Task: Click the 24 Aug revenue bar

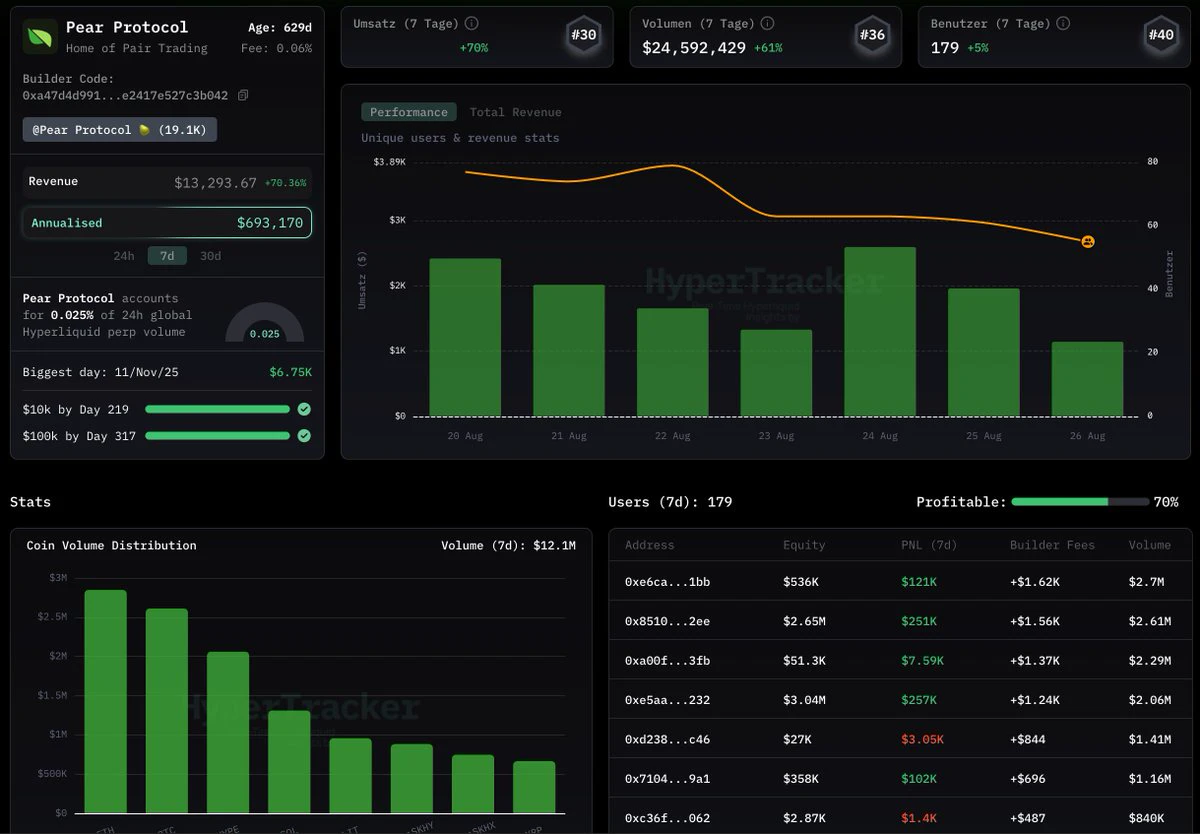Action: [880, 331]
